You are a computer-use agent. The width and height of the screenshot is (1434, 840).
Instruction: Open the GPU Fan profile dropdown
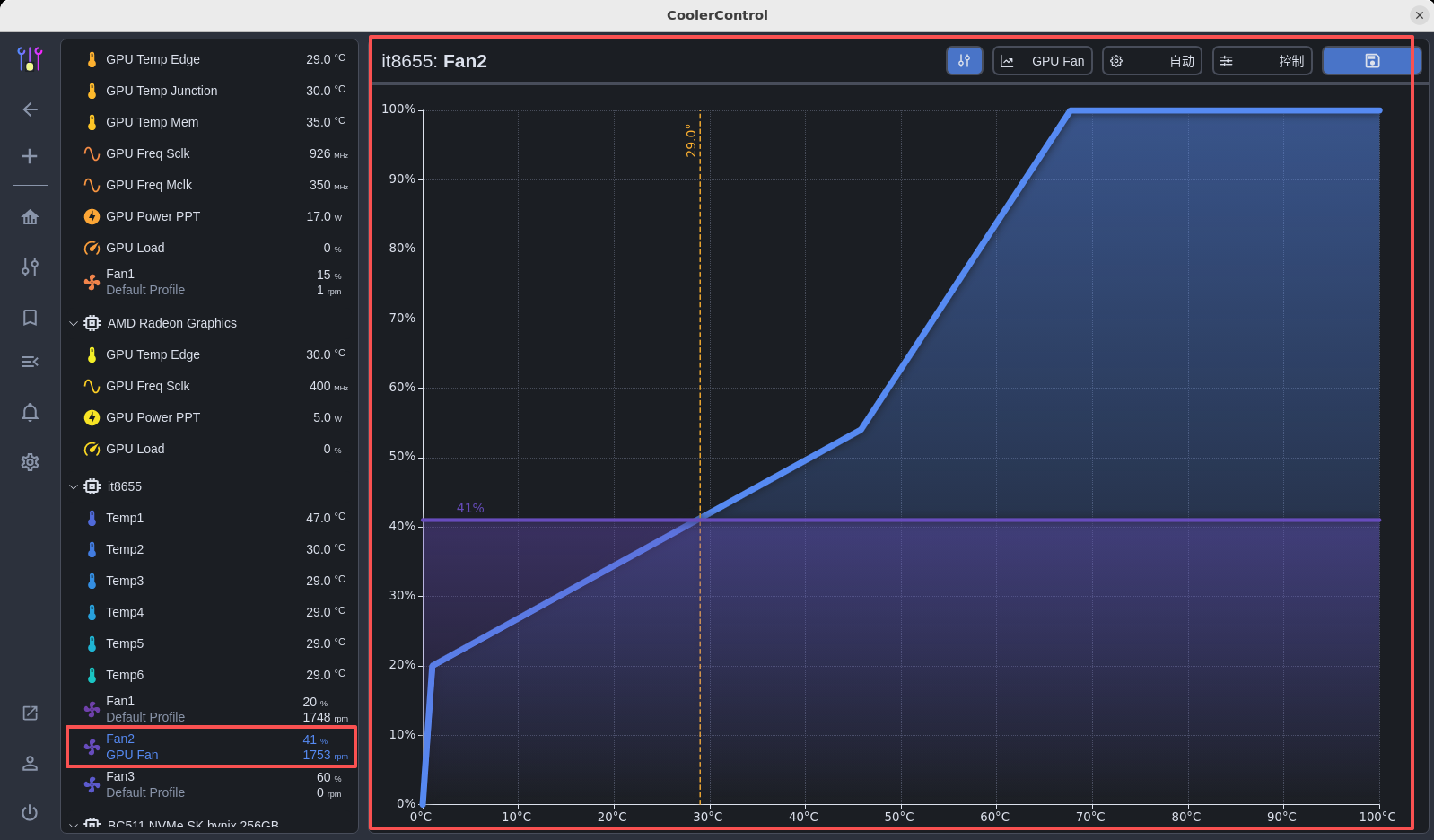[x=1042, y=61]
